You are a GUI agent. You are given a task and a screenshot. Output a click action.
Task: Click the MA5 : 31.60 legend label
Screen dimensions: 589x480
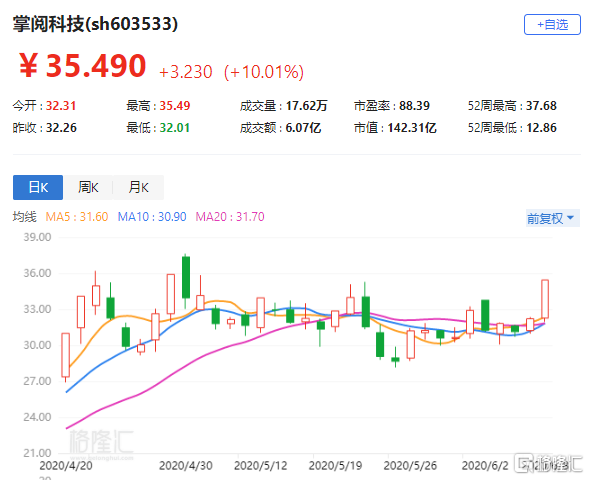(77, 217)
